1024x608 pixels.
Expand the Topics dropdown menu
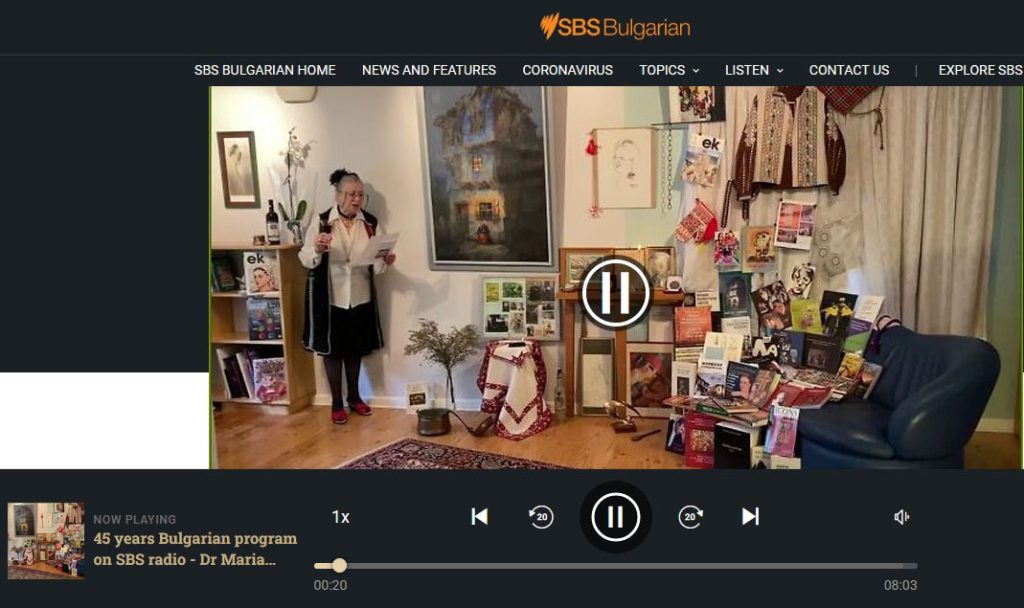point(669,70)
